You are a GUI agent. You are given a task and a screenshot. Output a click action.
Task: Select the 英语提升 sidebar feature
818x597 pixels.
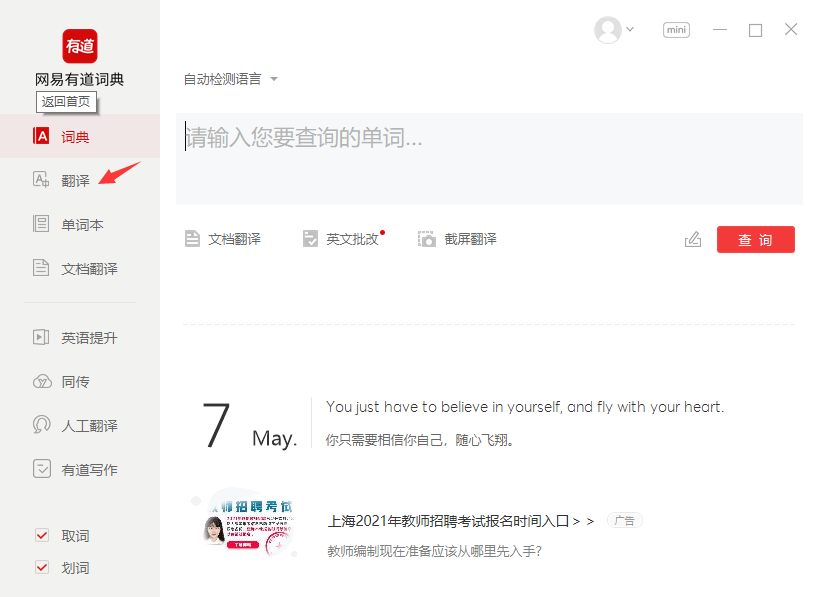tap(74, 337)
